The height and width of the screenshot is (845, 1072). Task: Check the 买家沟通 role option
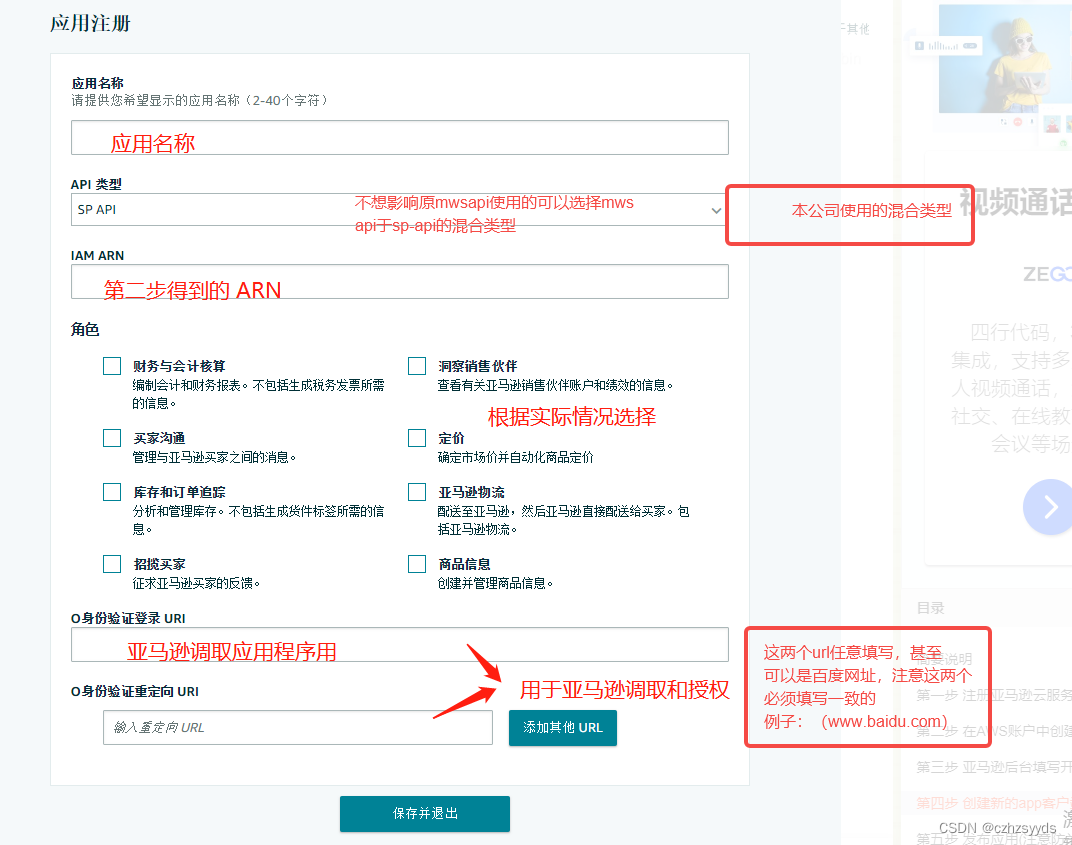pyautogui.click(x=111, y=437)
